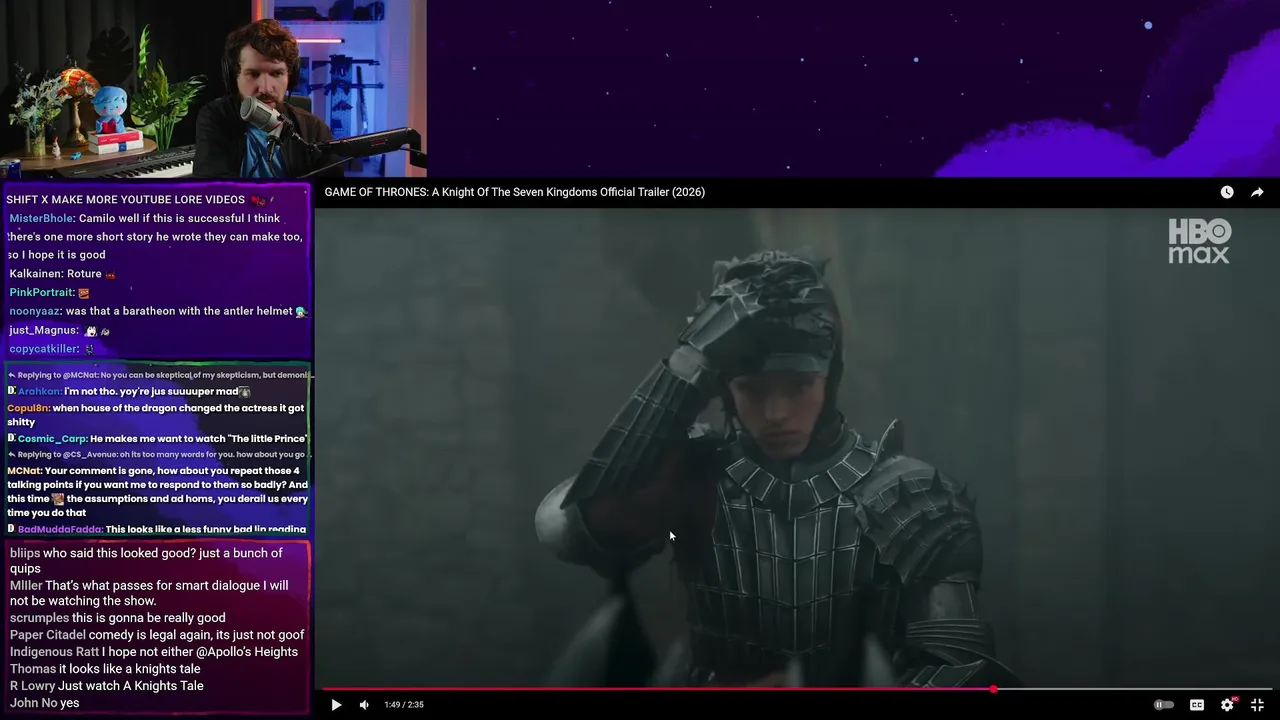
Task: Click scrumples' chat message
Action: click(117, 618)
